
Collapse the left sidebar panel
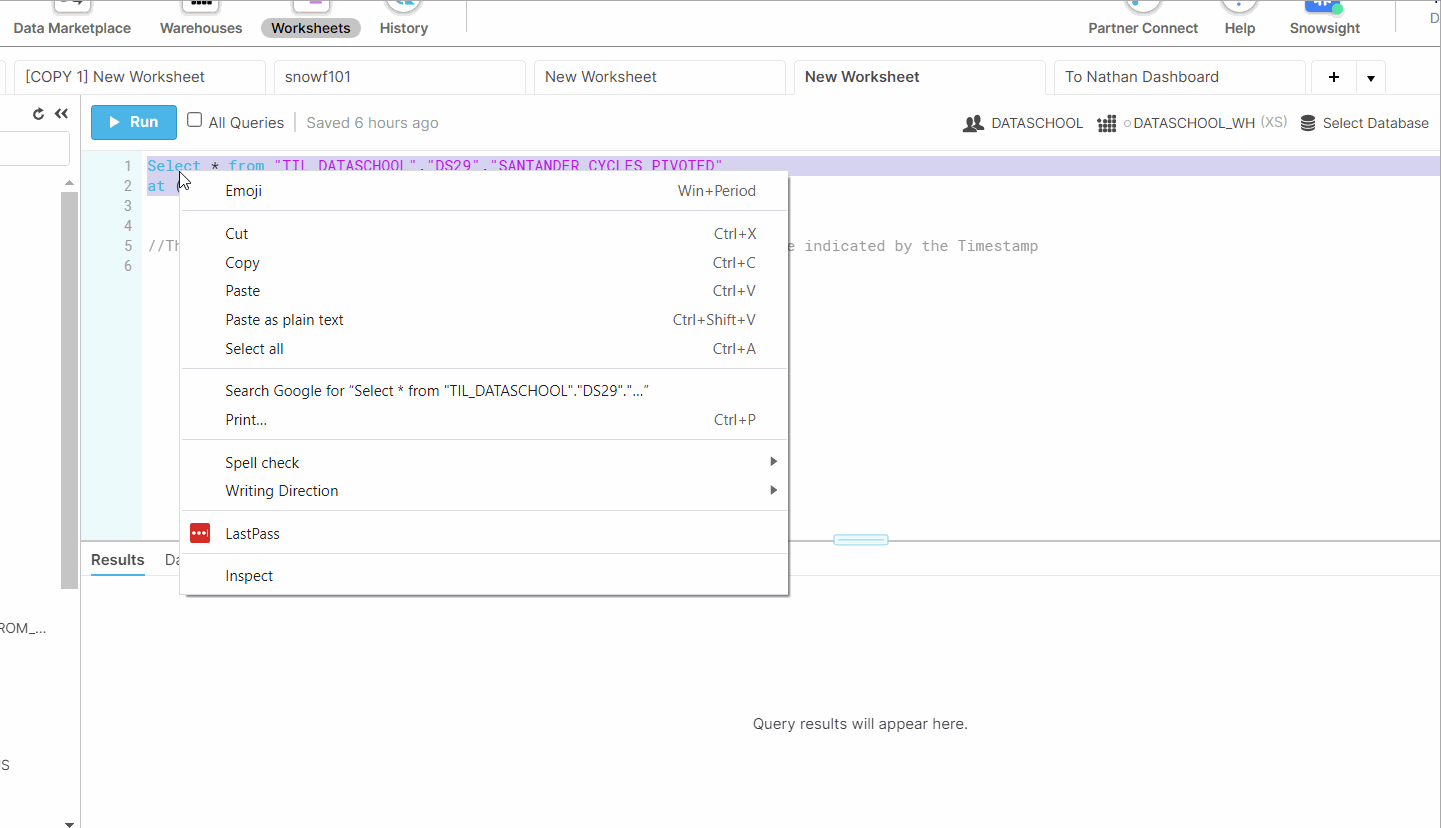(60, 113)
